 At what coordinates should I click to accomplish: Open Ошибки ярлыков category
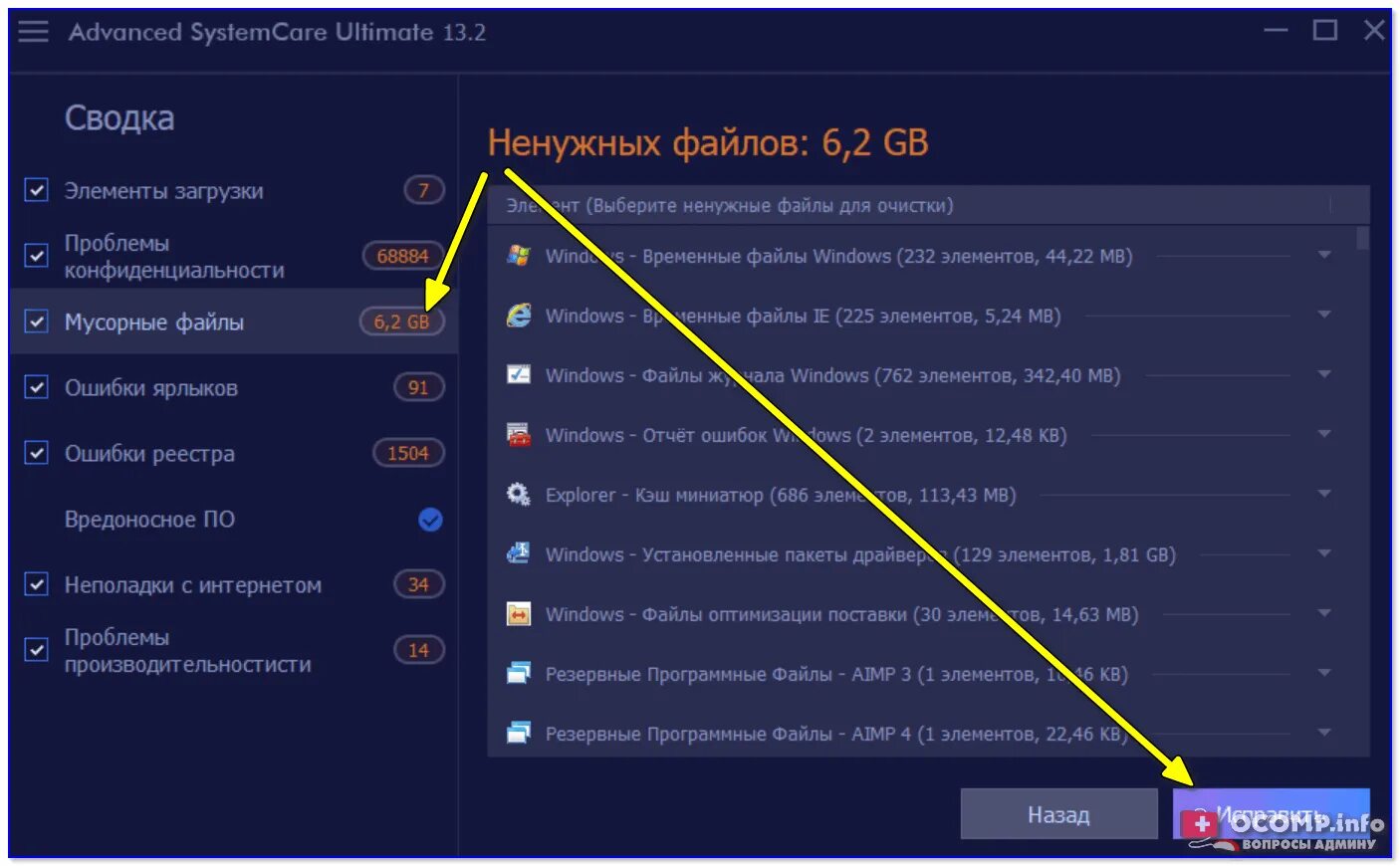(150, 388)
